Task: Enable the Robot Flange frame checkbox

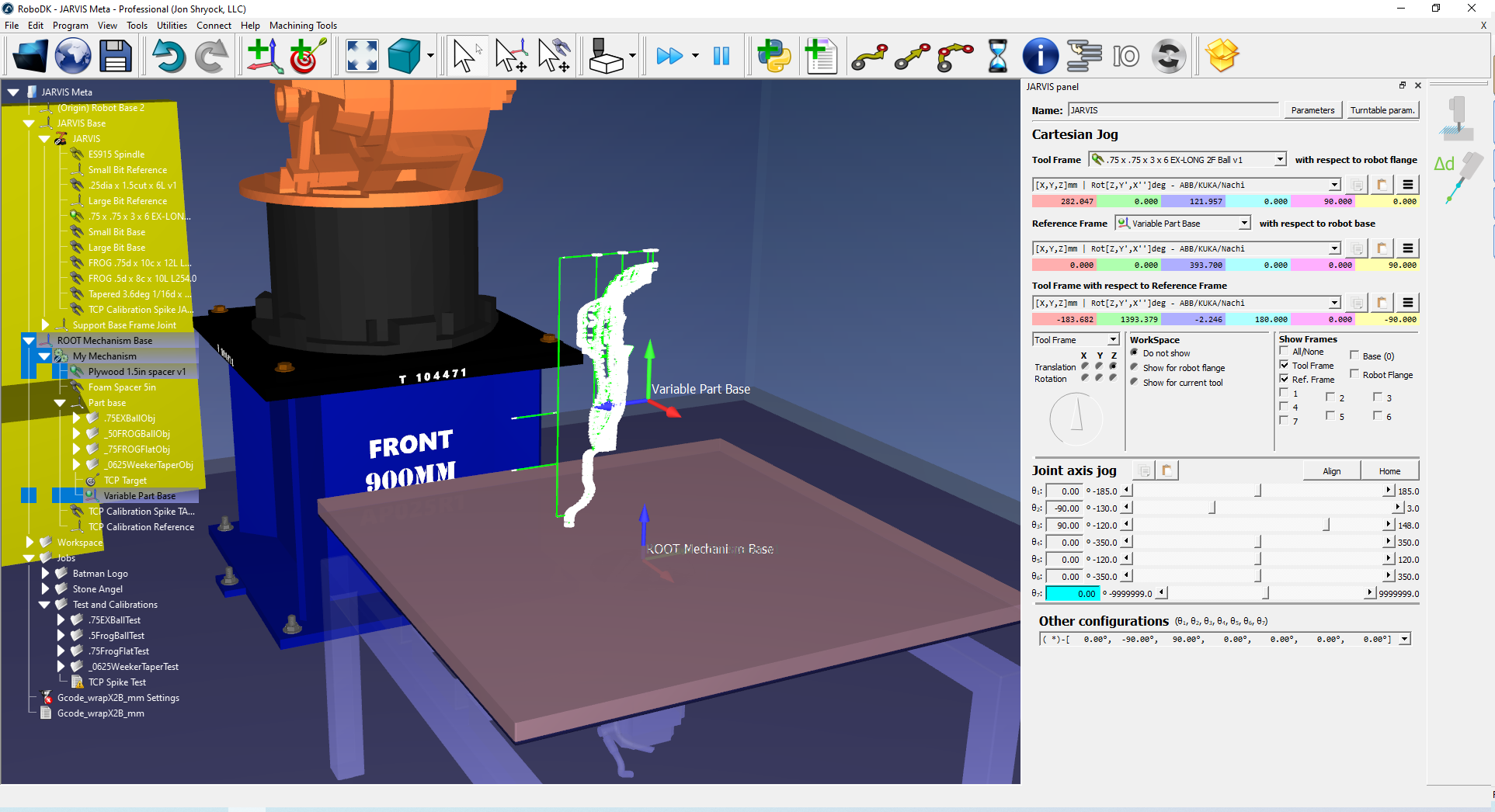Action: 1354,374
